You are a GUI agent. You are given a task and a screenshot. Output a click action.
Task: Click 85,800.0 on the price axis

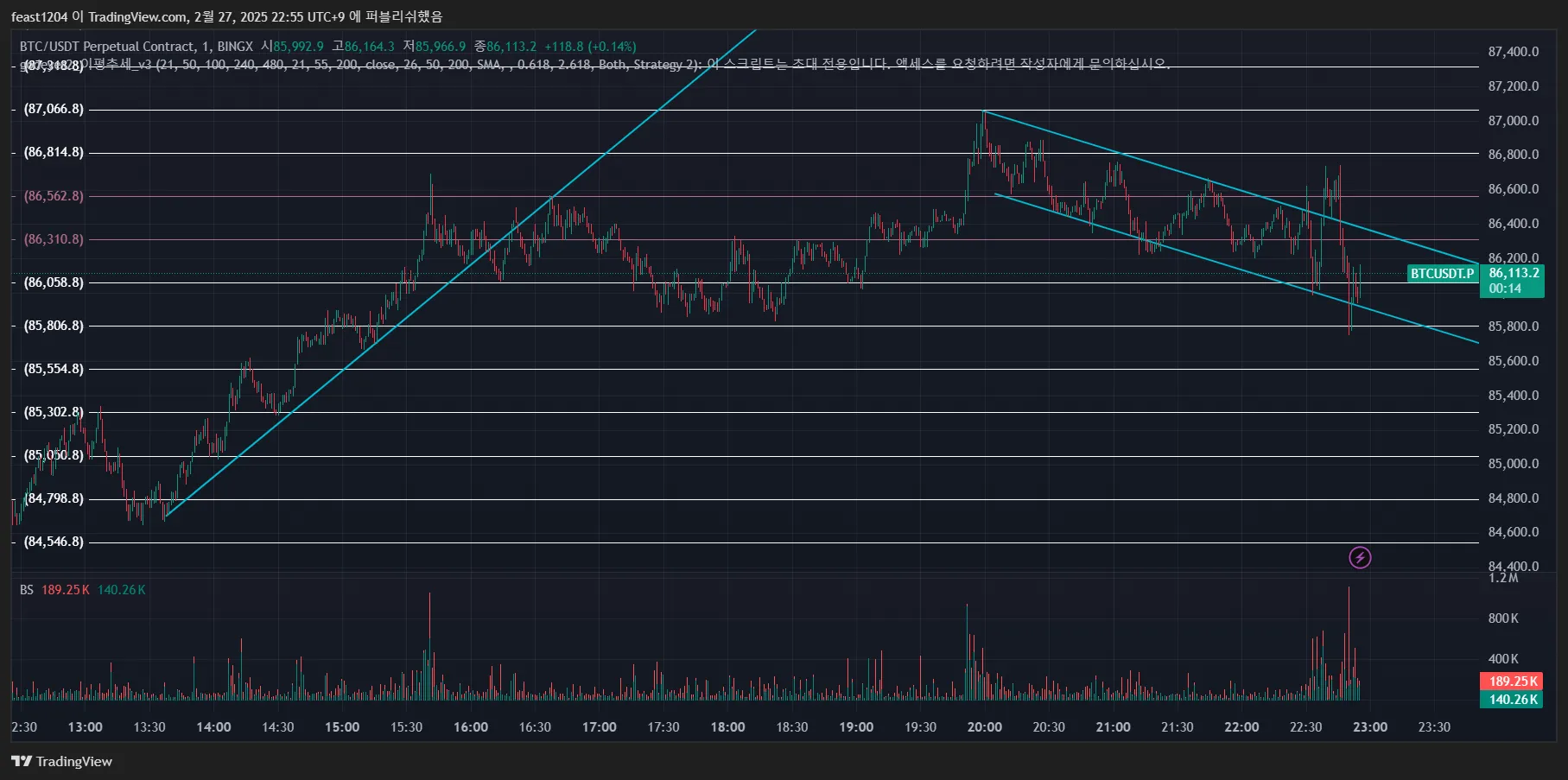[1514, 327]
